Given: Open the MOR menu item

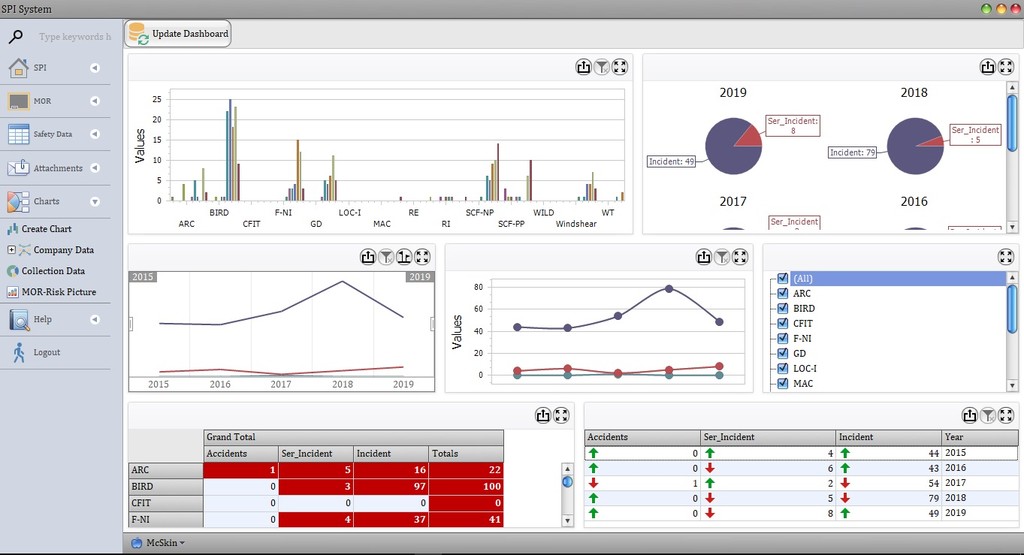Looking at the screenshot, I should pyautogui.click(x=42, y=101).
